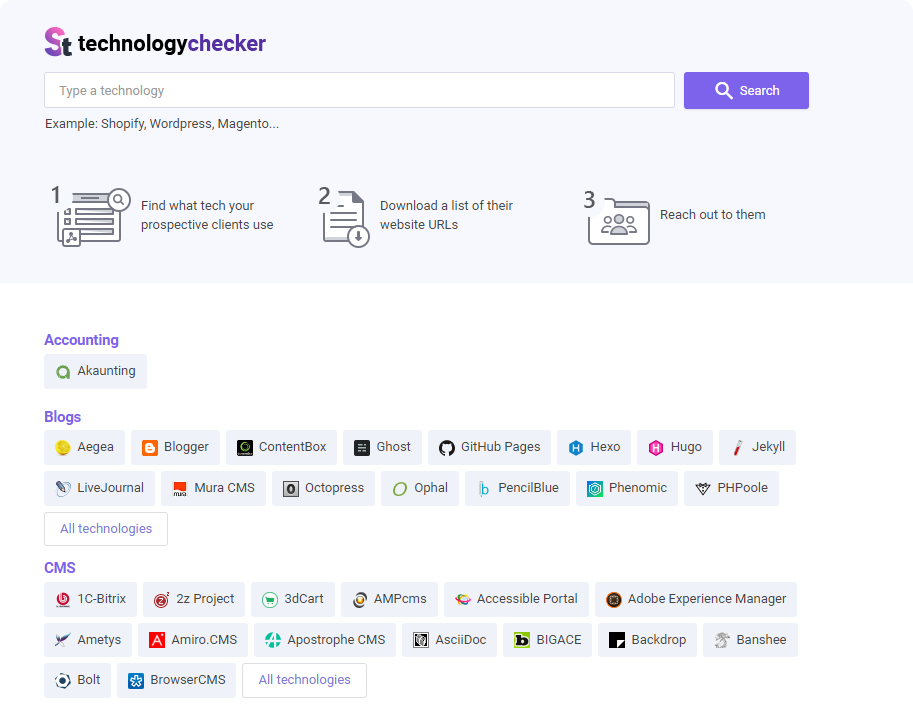This screenshot has width=913, height=708.
Task: Click the Phenomic logo icon
Action: click(x=594, y=488)
